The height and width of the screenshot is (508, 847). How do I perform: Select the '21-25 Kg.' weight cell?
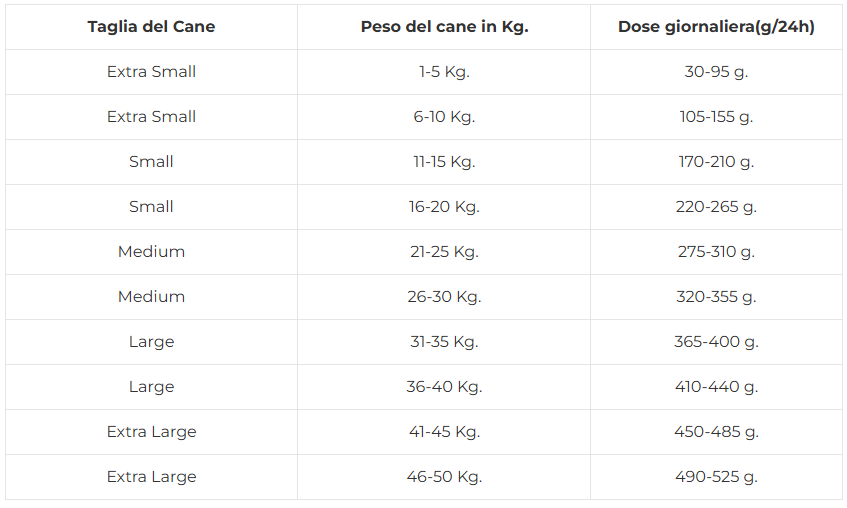(x=444, y=252)
